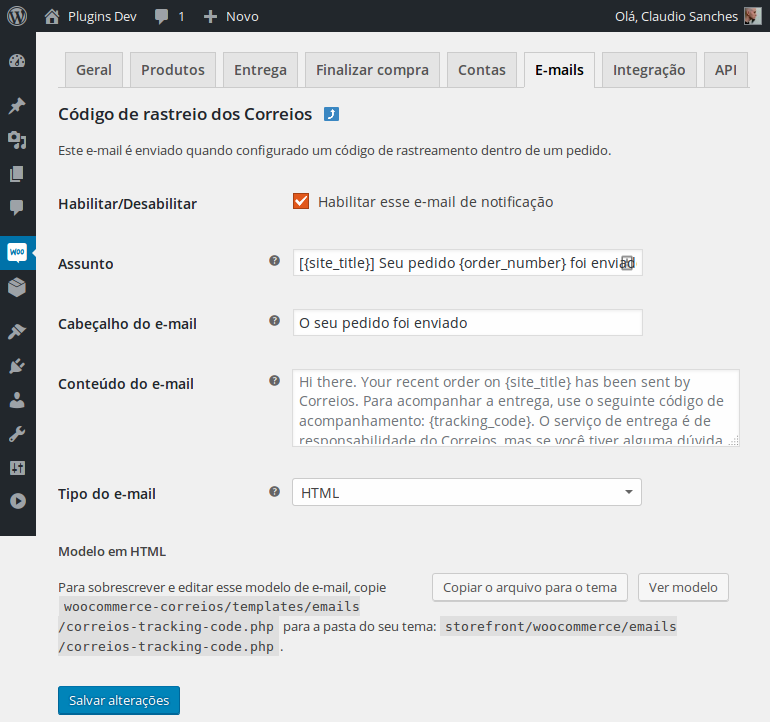The width and height of the screenshot is (770, 722).
Task: Open Dashboard gauge icon in sidebar
Action: pos(17,61)
